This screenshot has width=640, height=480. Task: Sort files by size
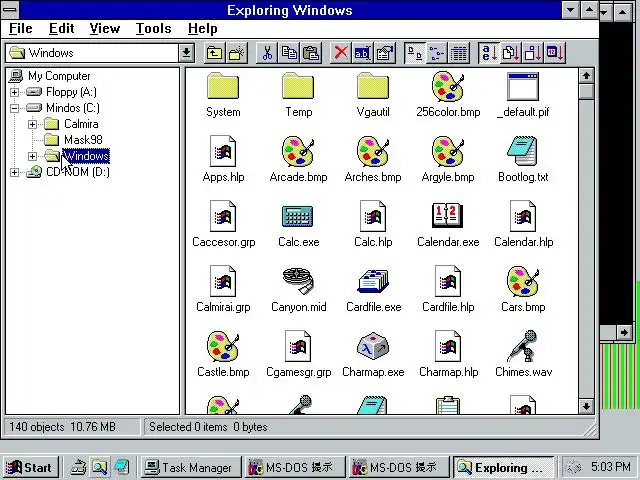point(533,53)
